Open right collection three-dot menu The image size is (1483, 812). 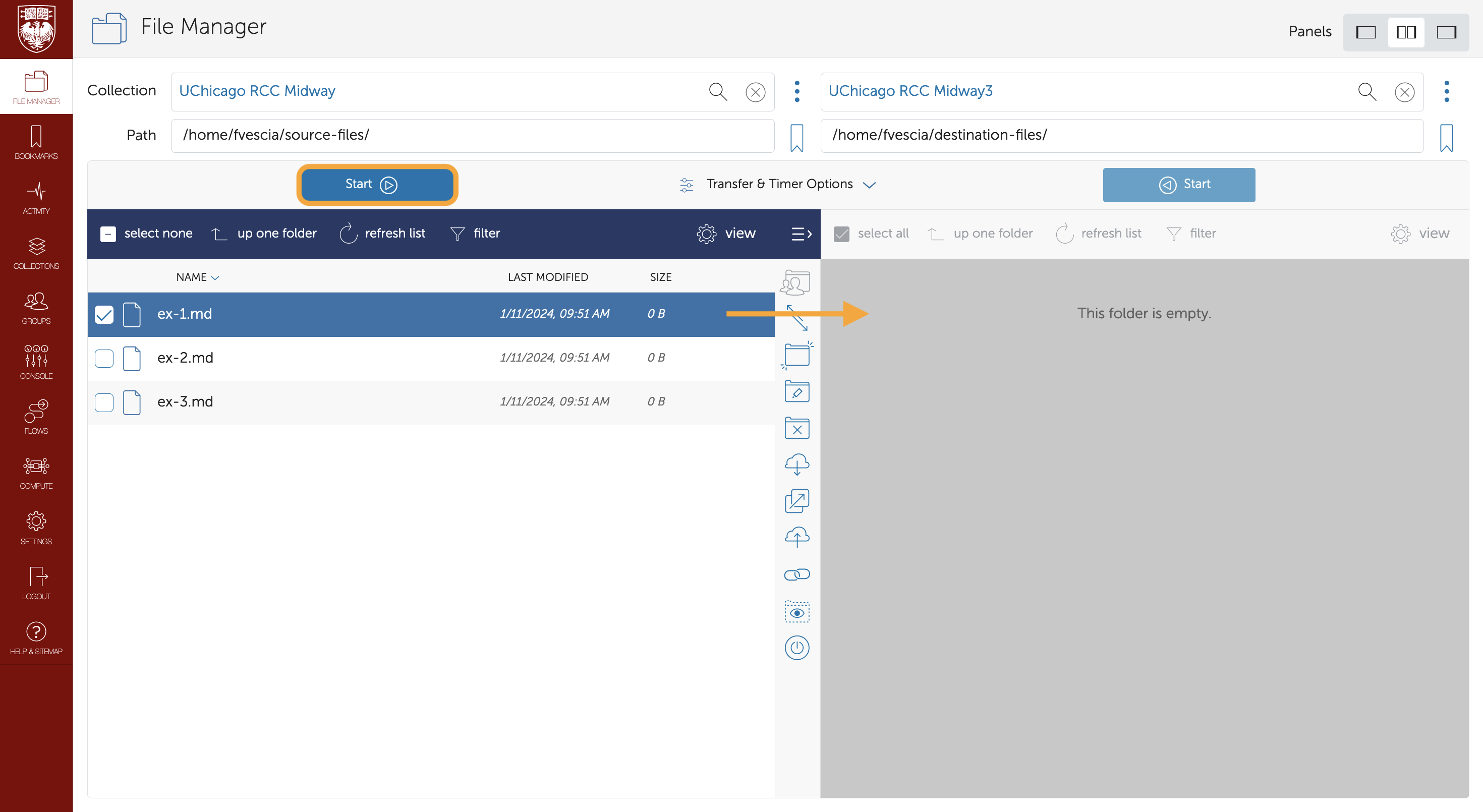pyautogui.click(x=1446, y=91)
